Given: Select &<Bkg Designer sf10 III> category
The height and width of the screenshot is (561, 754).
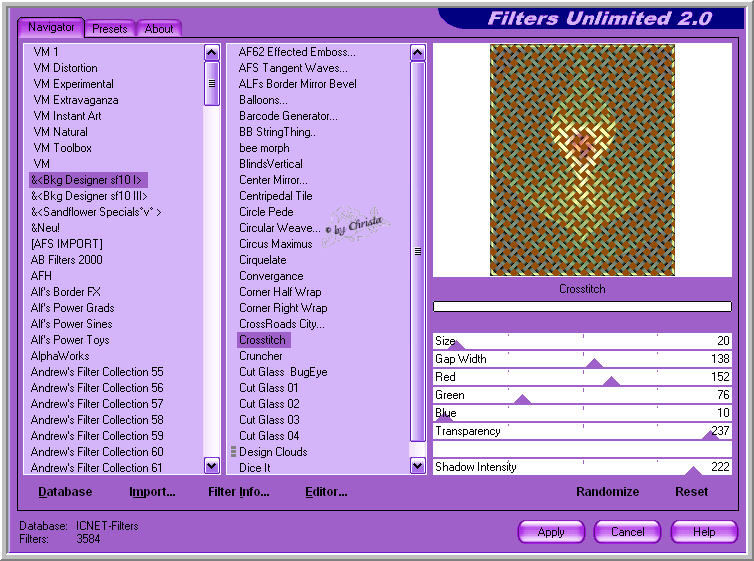Looking at the screenshot, I should point(89,196).
